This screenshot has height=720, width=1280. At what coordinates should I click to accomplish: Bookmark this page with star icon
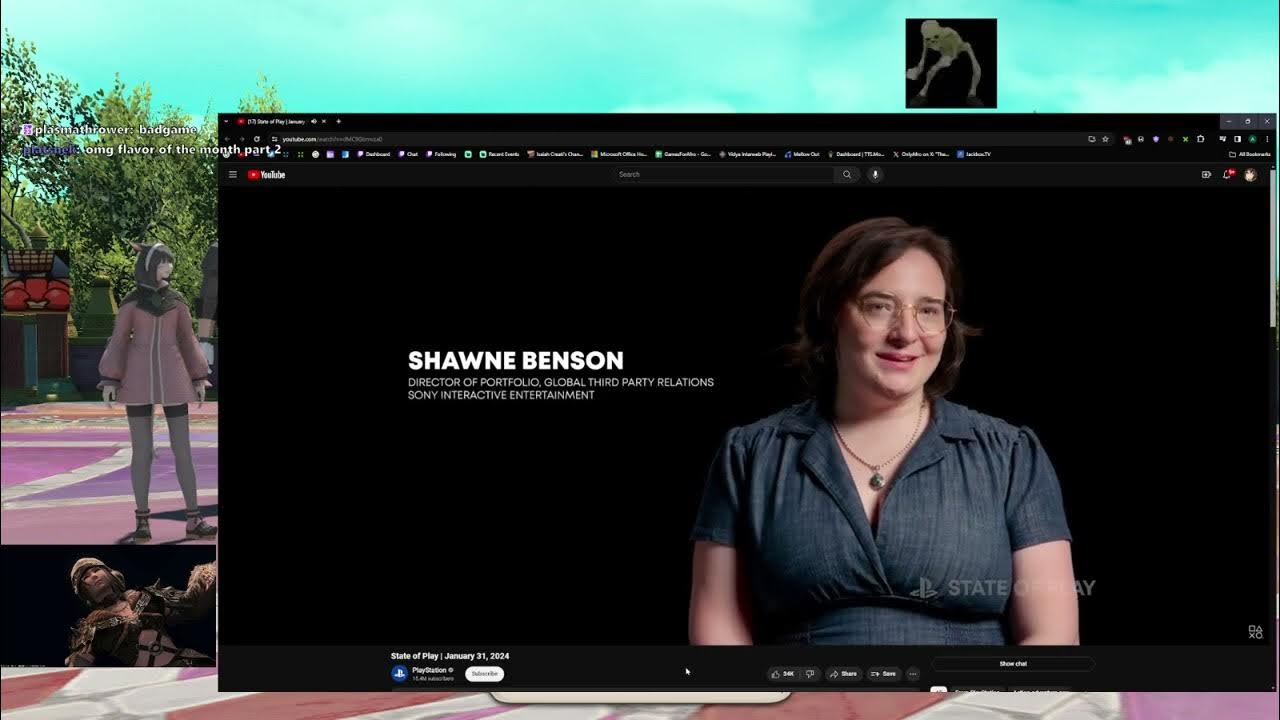(x=1105, y=139)
